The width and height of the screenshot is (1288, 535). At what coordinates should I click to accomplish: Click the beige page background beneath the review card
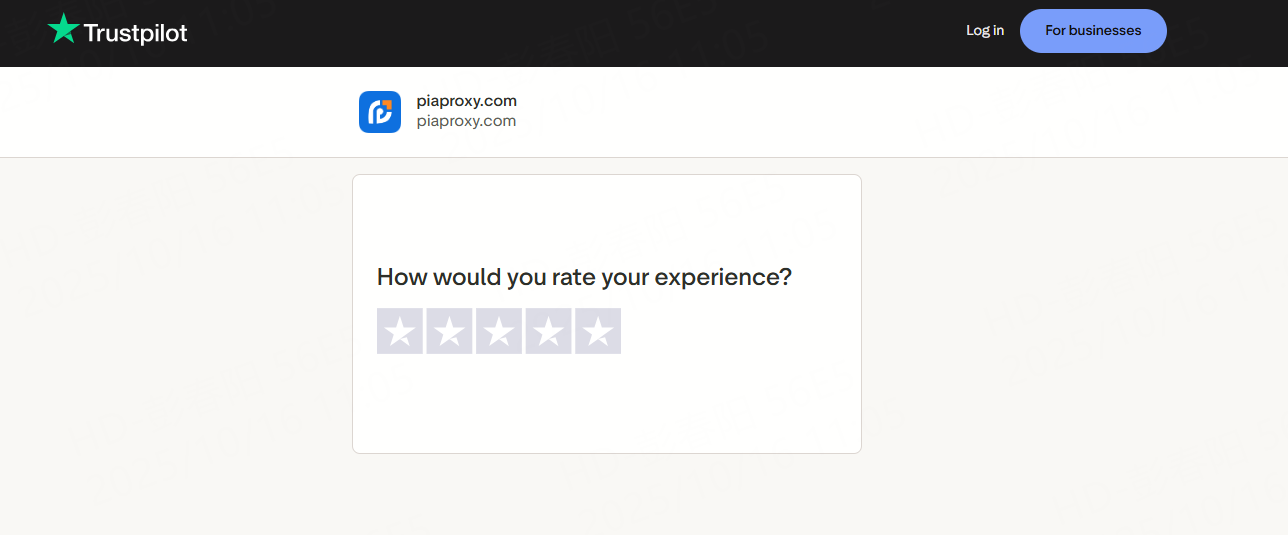[x=606, y=495]
